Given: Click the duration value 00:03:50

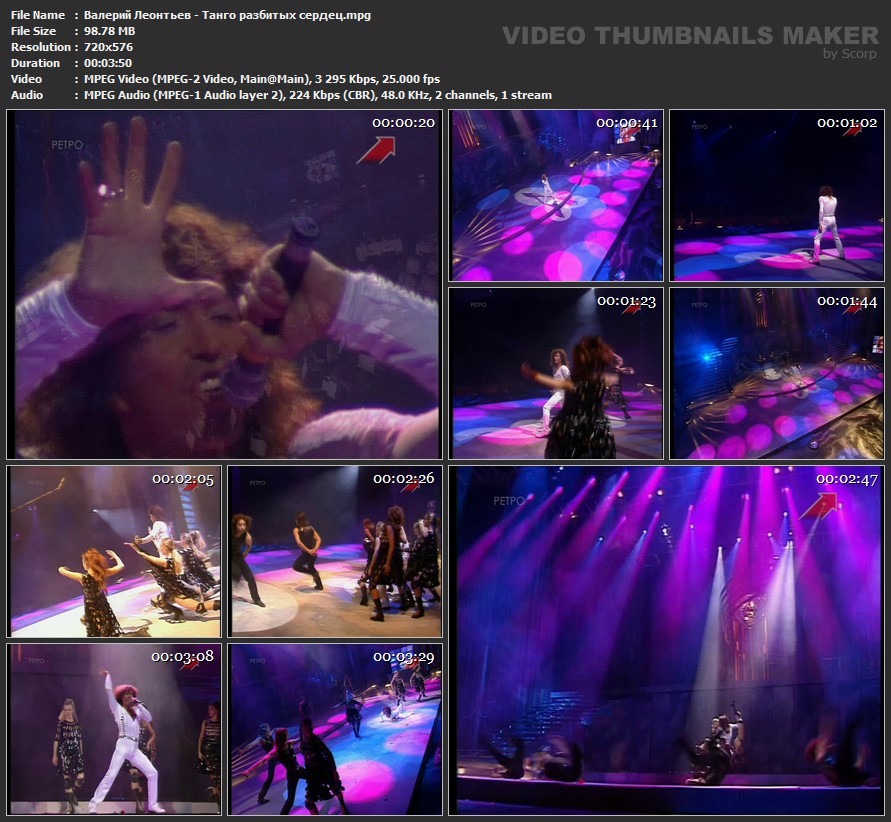Looking at the screenshot, I should [108, 63].
